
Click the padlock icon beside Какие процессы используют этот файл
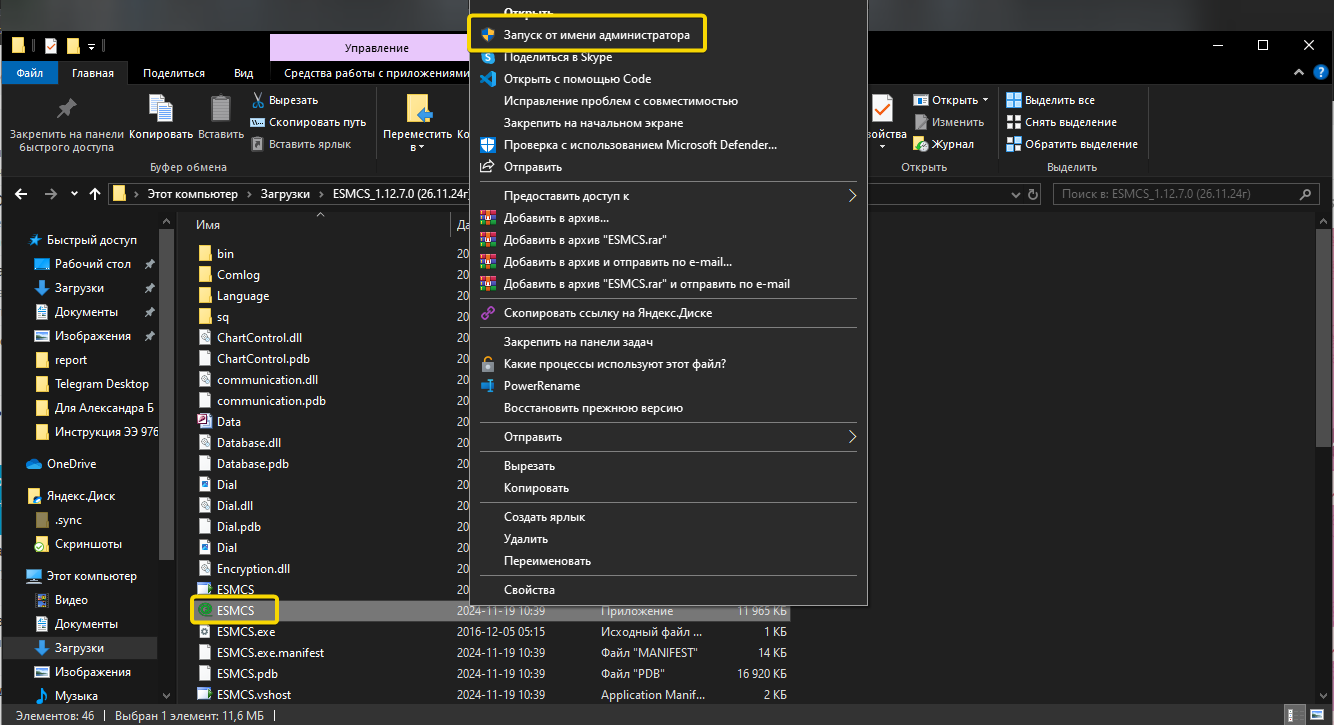tap(488, 364)
